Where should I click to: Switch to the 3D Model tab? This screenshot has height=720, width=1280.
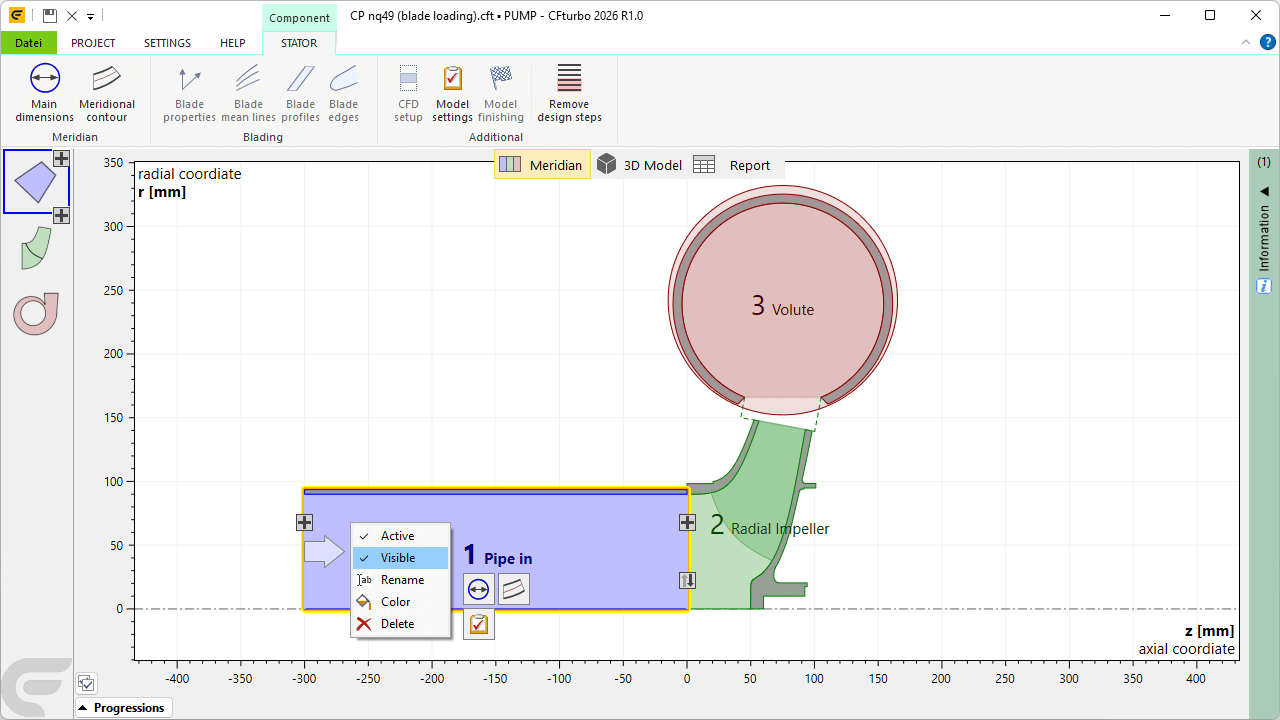(x=639, y=165)
